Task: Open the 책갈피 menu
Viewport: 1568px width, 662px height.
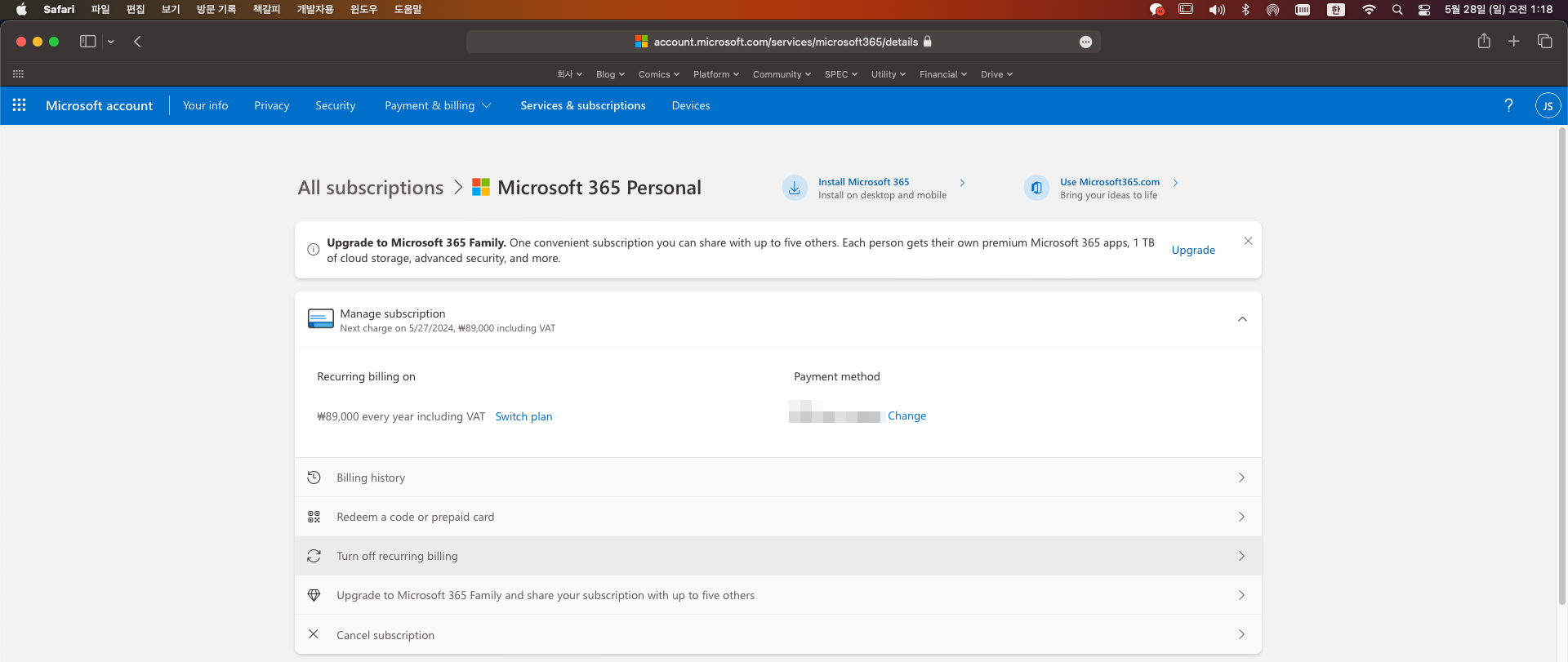Action: (x=266, y=10)
